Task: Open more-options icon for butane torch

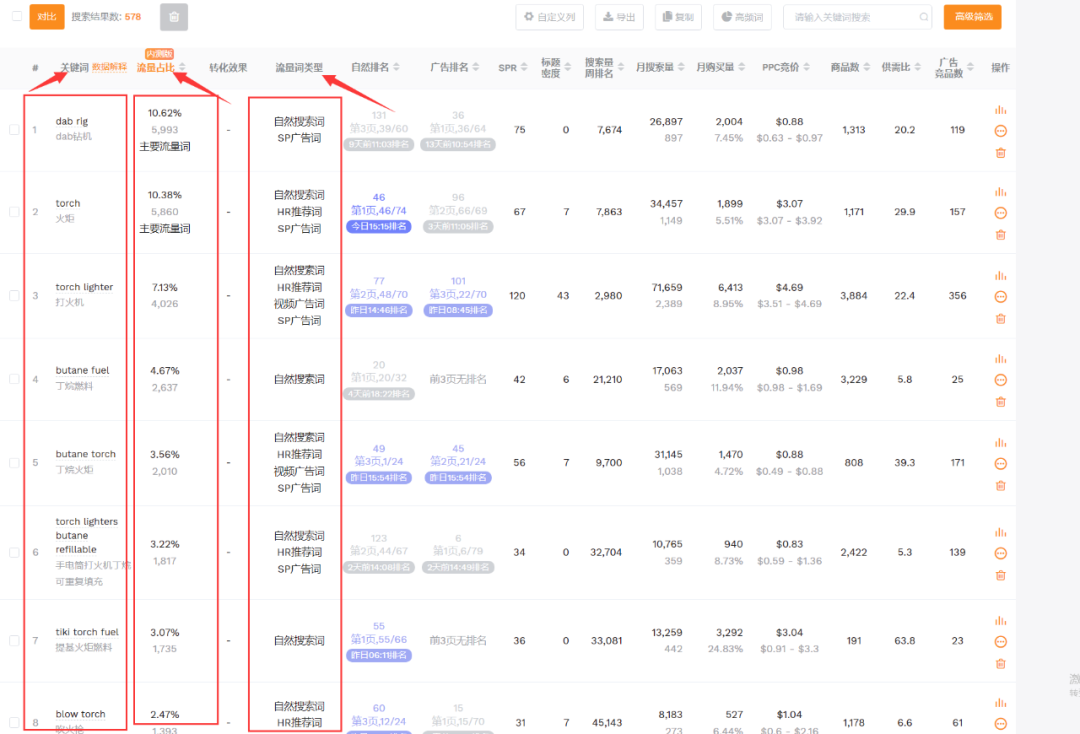Action: point(1001,463)
